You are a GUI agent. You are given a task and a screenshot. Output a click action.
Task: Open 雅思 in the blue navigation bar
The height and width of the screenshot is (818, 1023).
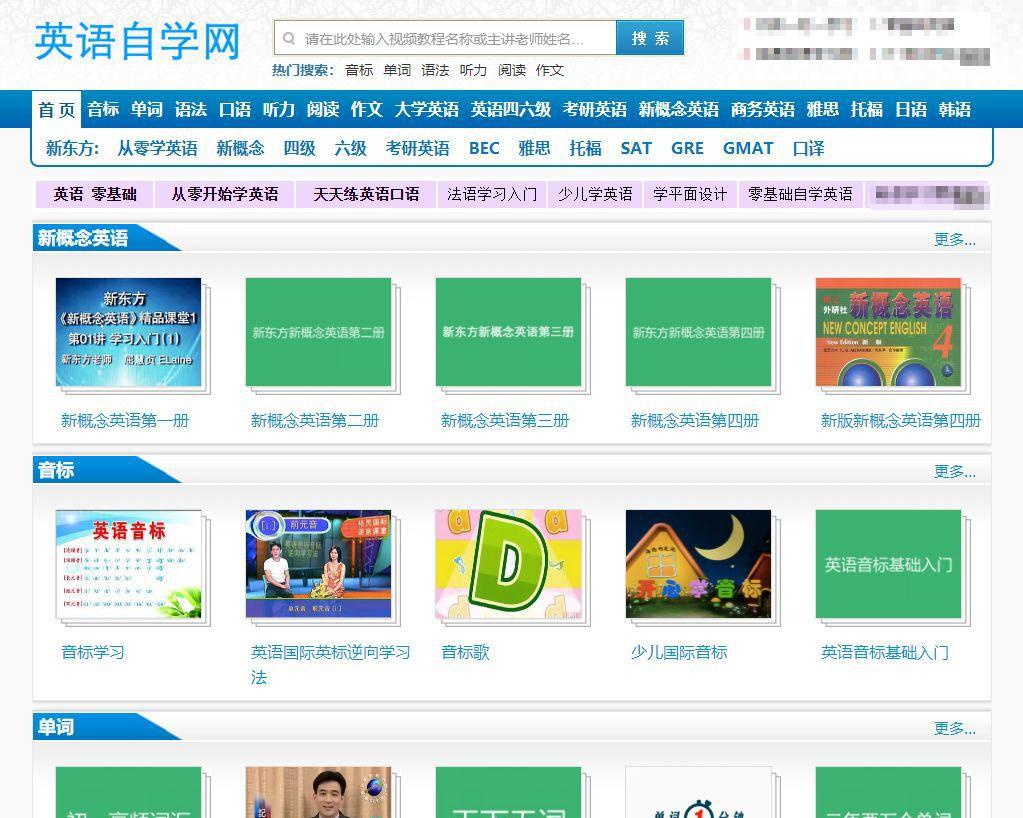pos(823,109)
